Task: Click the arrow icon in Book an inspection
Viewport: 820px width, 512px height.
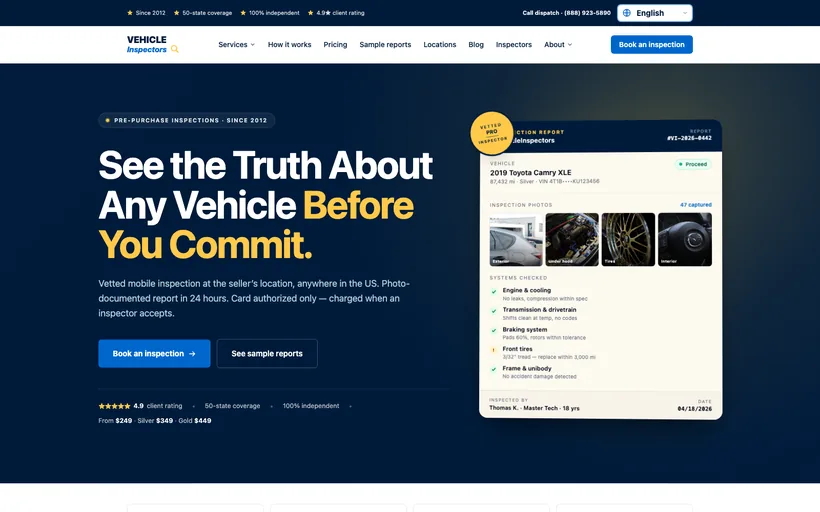Action: coord(192,354)
